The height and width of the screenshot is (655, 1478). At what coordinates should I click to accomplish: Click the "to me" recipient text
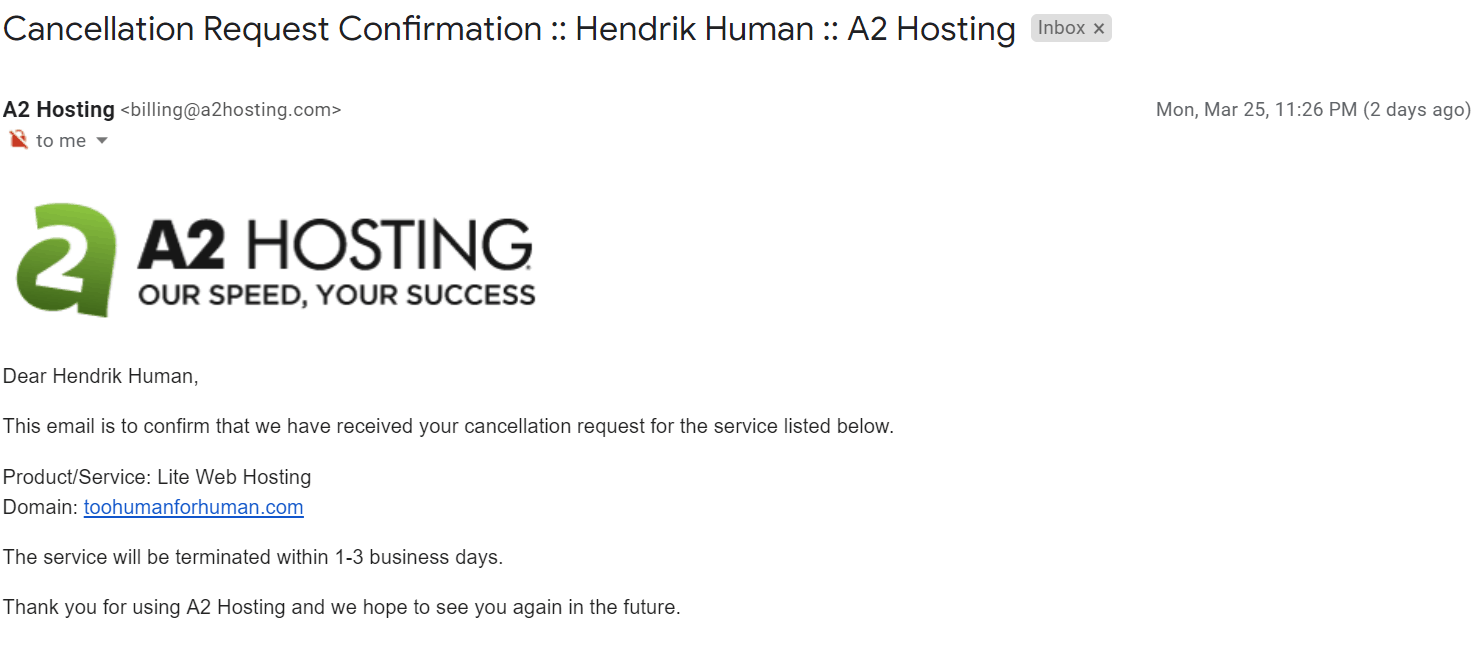point(61,141)
